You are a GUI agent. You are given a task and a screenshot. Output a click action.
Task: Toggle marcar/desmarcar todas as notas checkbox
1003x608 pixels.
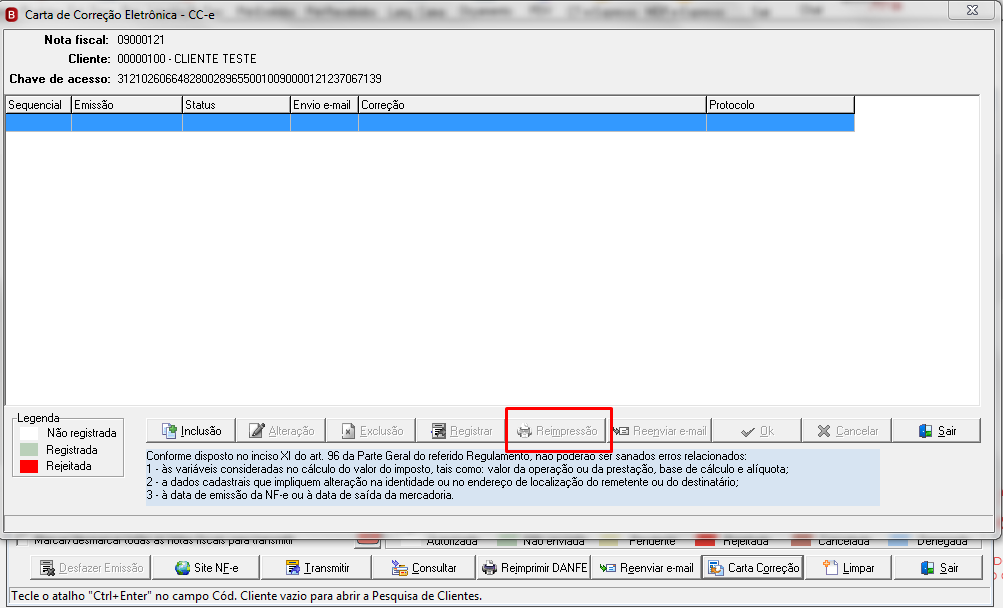click(22, 541)
